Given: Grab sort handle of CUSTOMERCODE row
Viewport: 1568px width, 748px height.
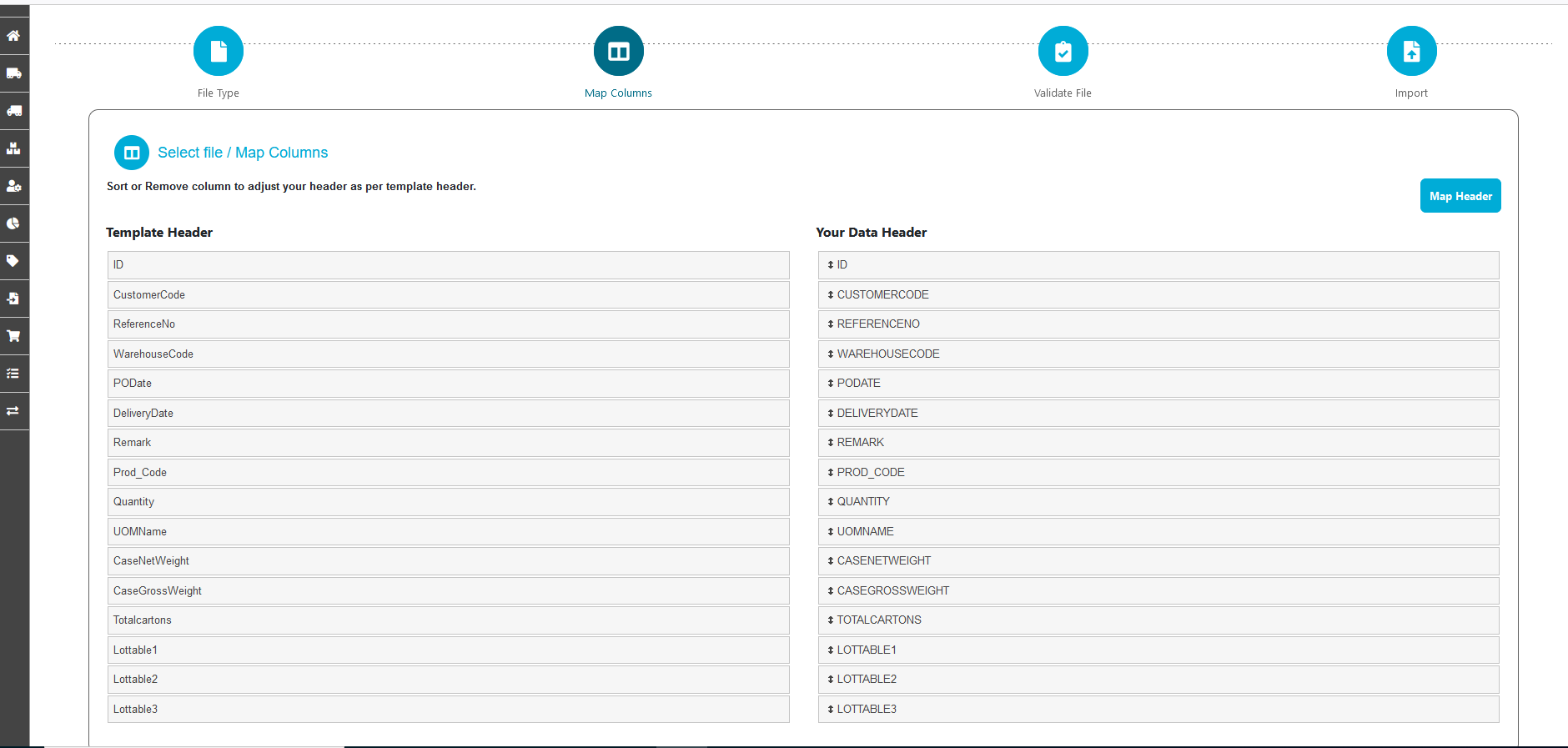Looking at the screenshot, I should click(831, 295).
